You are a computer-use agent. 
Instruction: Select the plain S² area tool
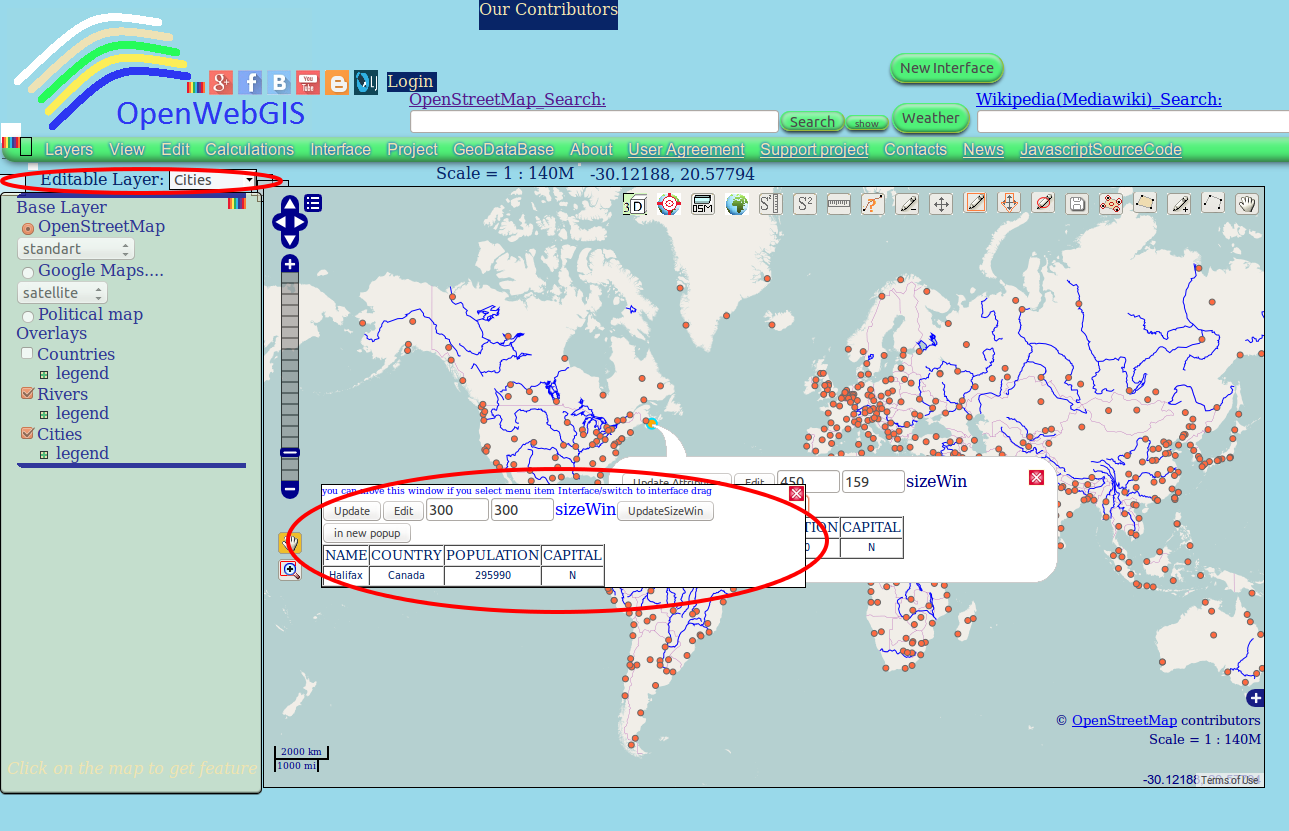[x=805, y=204]
